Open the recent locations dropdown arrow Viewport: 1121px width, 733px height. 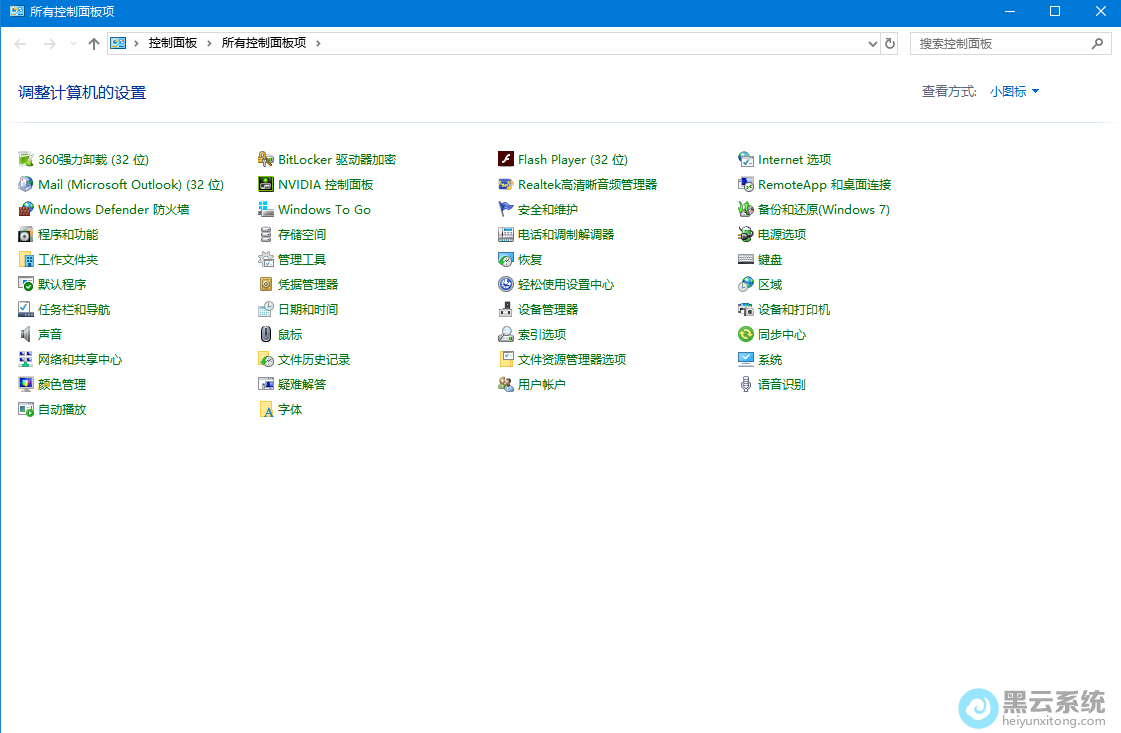(73, 44)
